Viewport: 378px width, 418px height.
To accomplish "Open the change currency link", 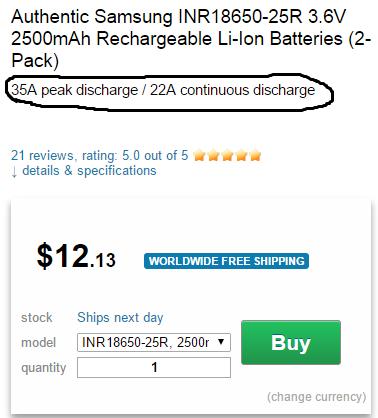I will pos(316,397).
